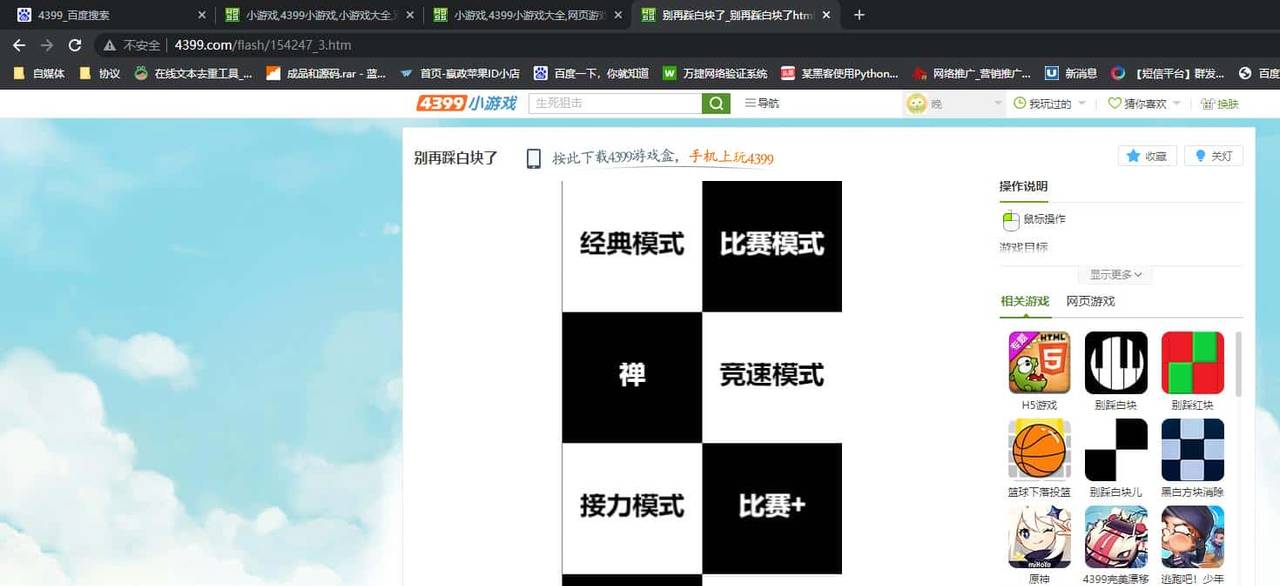Open the 原神 game icon

(1038, 535)
